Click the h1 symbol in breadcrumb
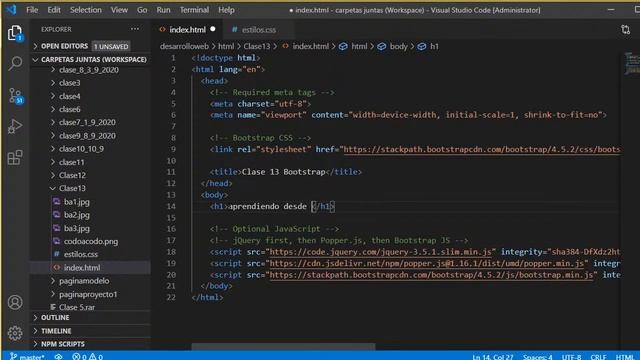Viewport: 640px width, 360px height. click(428, 46)
